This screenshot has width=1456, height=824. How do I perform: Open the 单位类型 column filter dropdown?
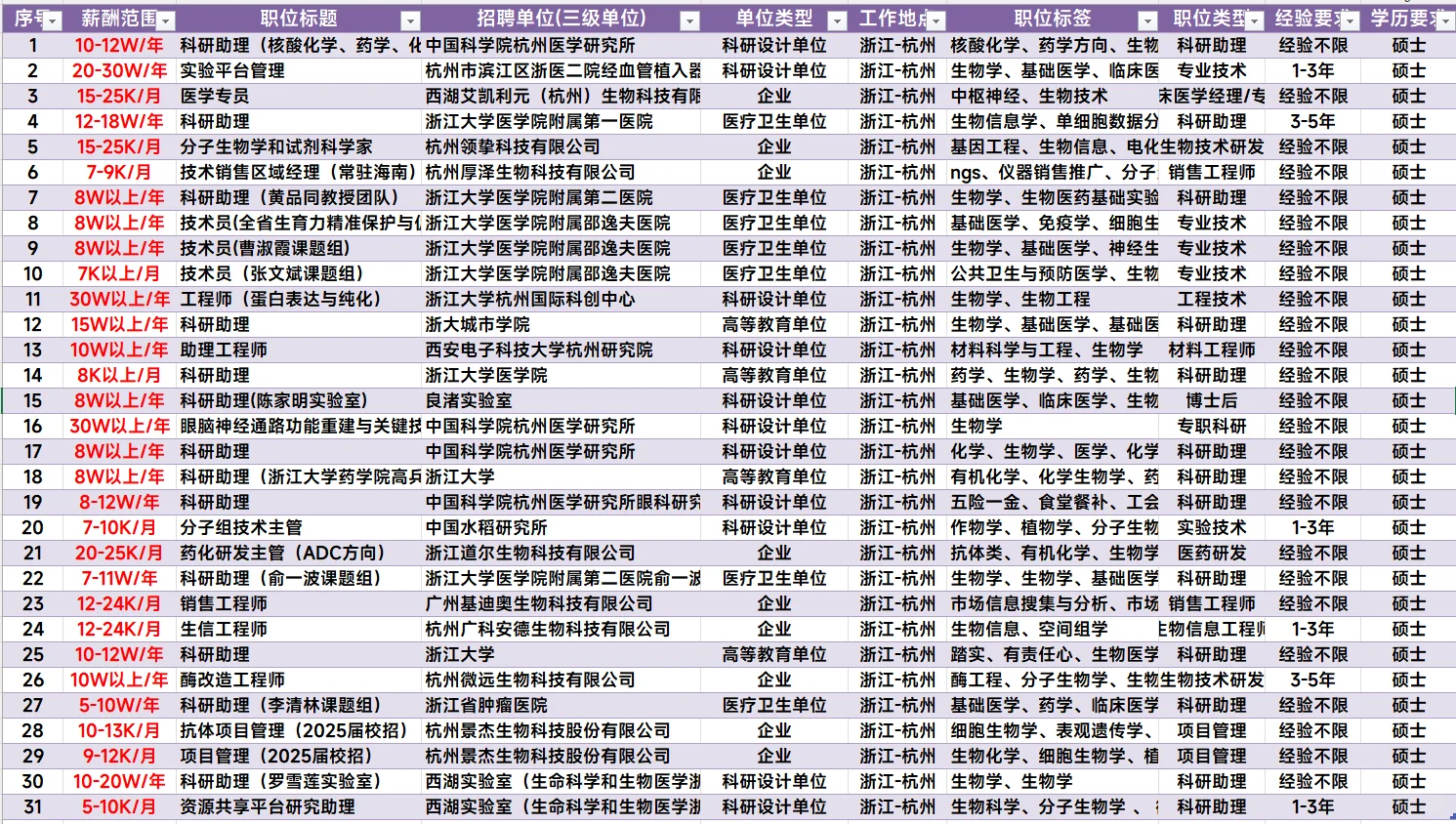click(837, 21)
